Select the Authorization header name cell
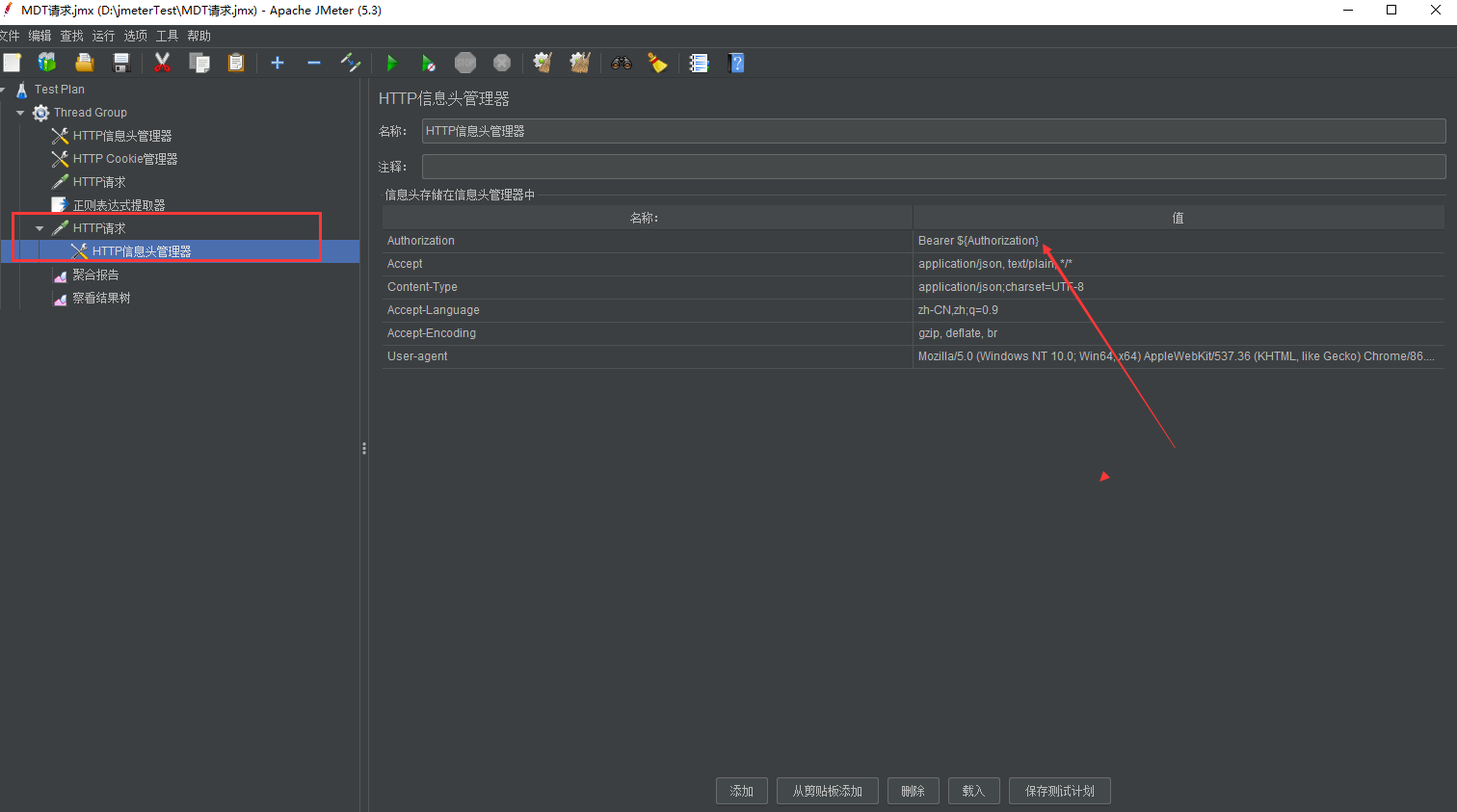Screen dimensions: 1457x812 (x=647, y=241)
